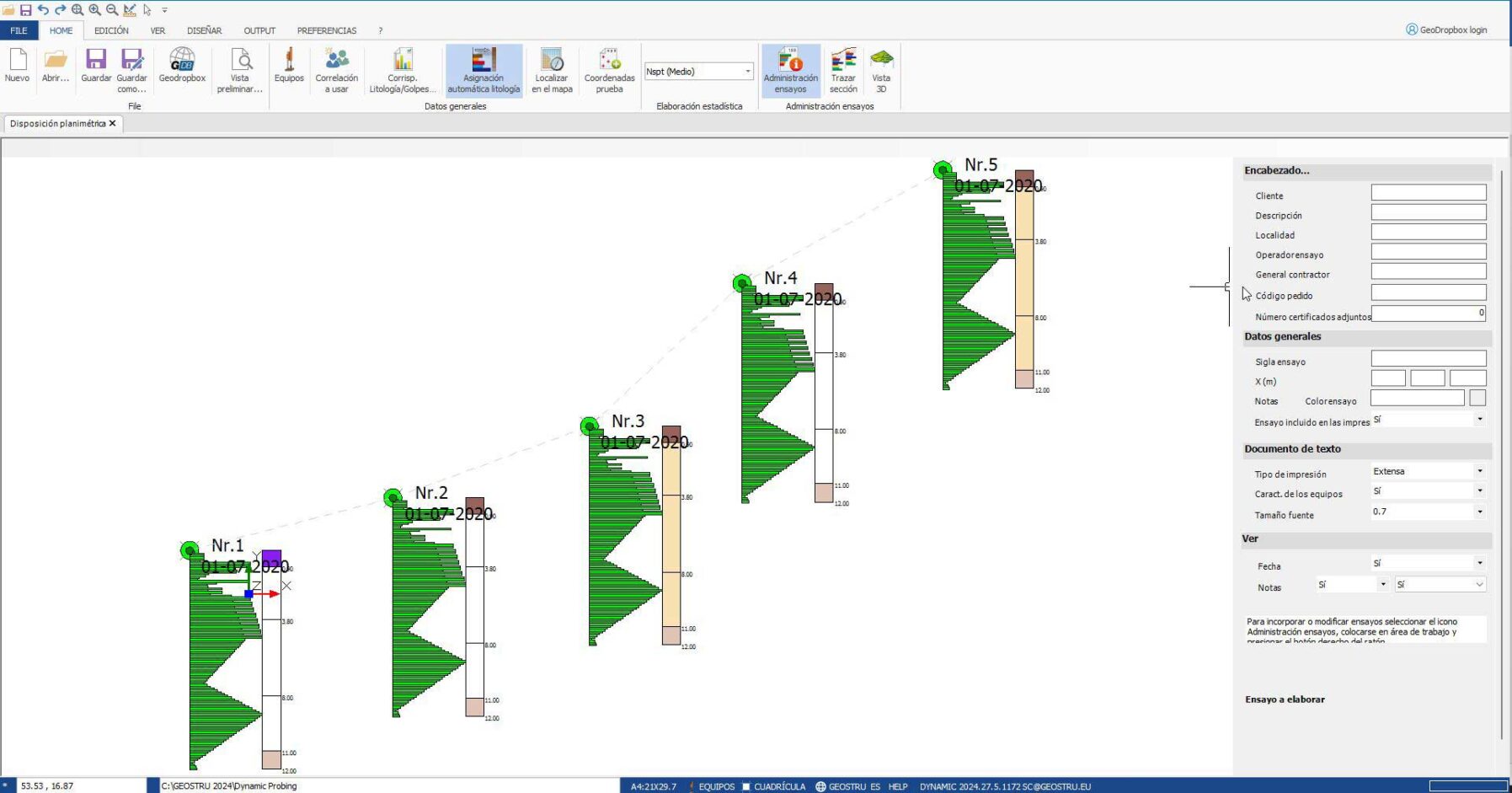This screenshot has width=1512, height=793.
Task: Switch to the OUTPUT ribbon tab
Action: 259,30
